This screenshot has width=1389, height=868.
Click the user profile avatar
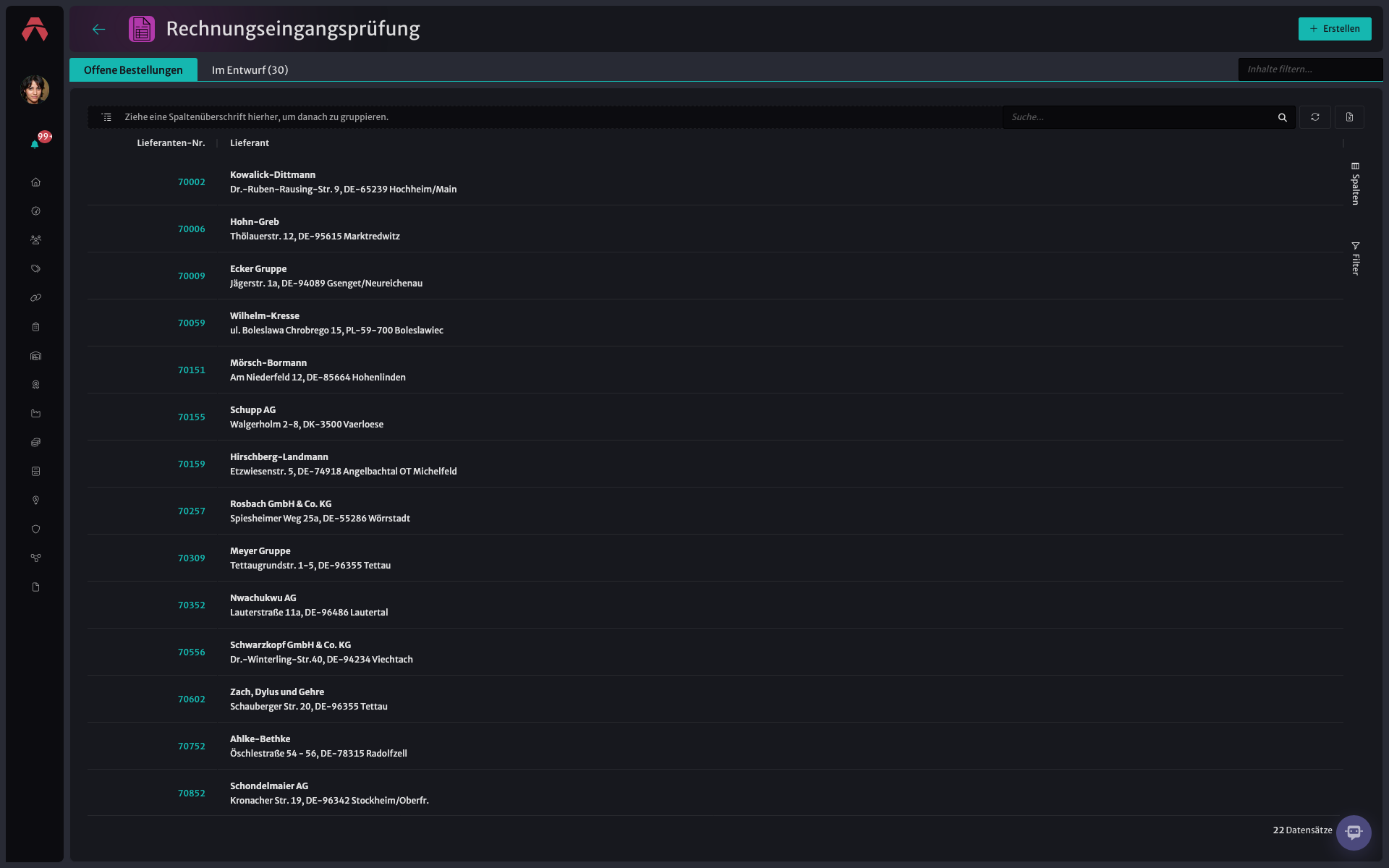(x=35, y=90)
